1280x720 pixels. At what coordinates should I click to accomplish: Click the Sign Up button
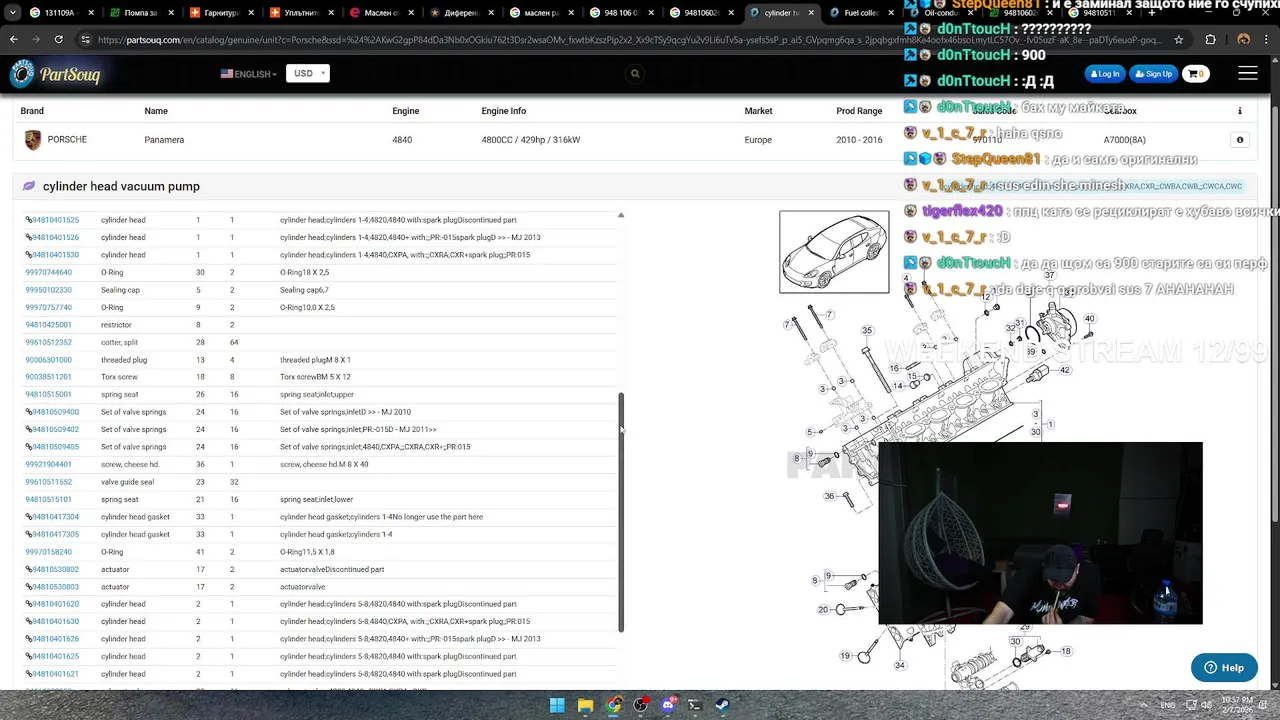pyautogui.click(x=1153, y=74)
